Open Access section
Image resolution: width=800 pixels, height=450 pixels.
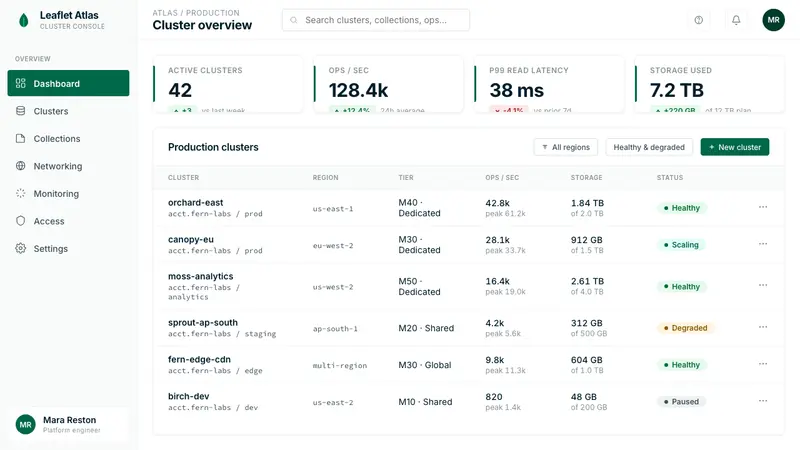click(68, 221)
